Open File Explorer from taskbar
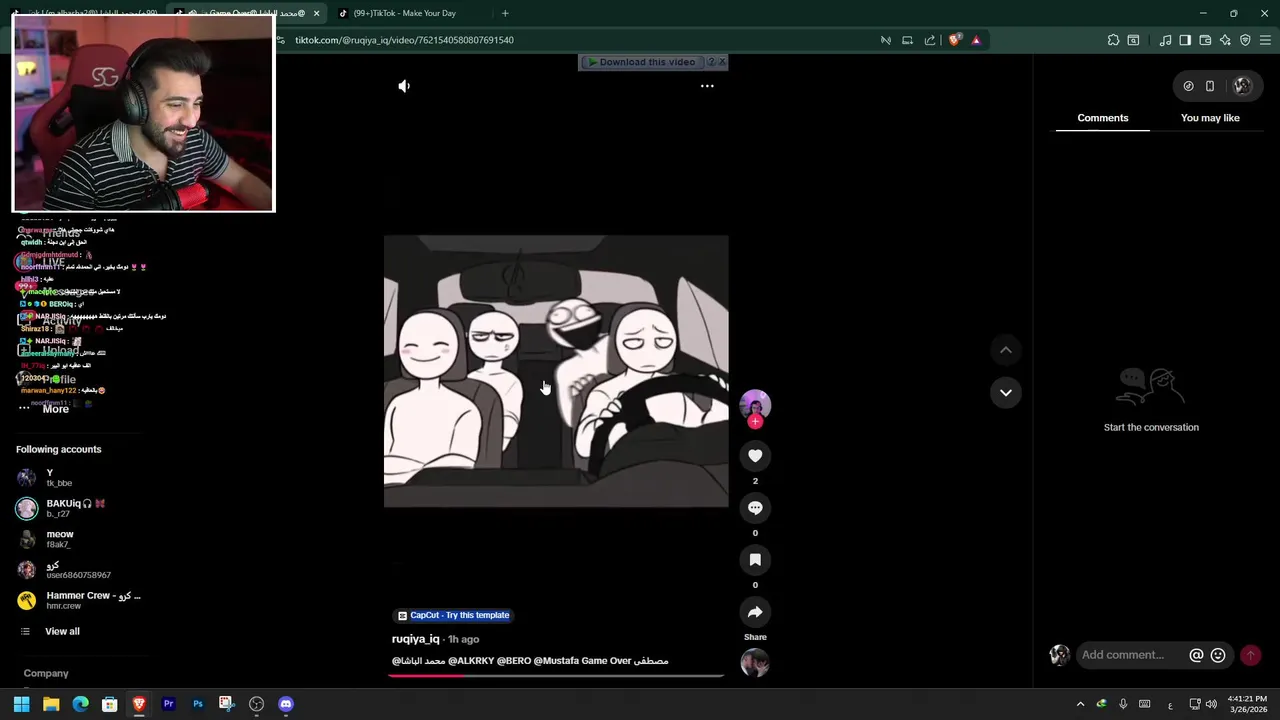1280x720 pixels. coord(51,704)
